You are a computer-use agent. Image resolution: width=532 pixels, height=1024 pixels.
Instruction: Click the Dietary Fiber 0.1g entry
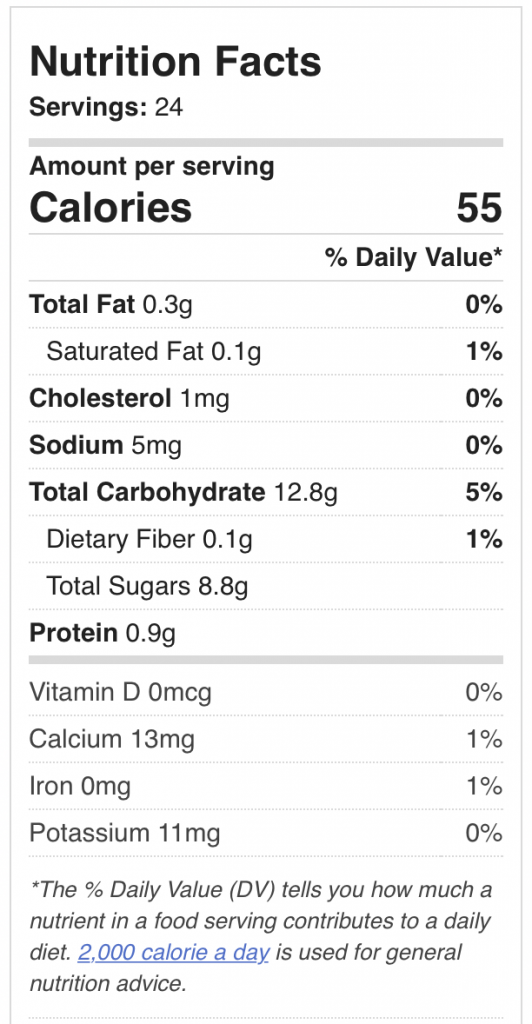point(149,539)
